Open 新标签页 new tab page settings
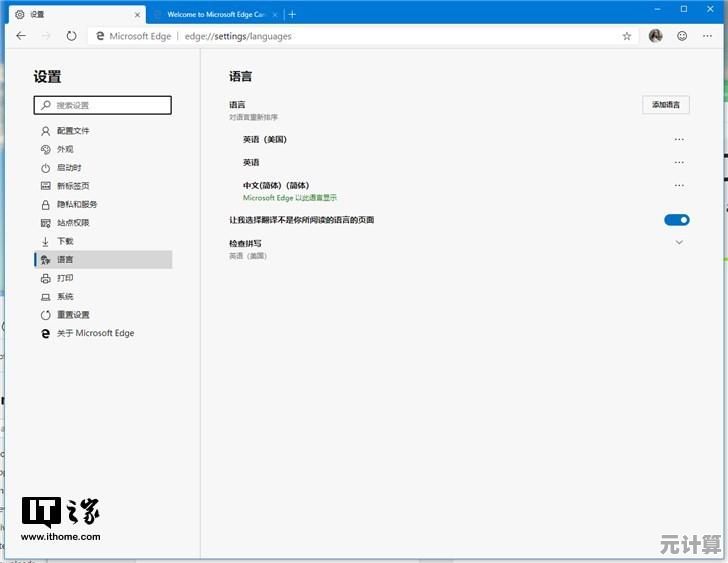The image size is (728, 563). [103, 186]
